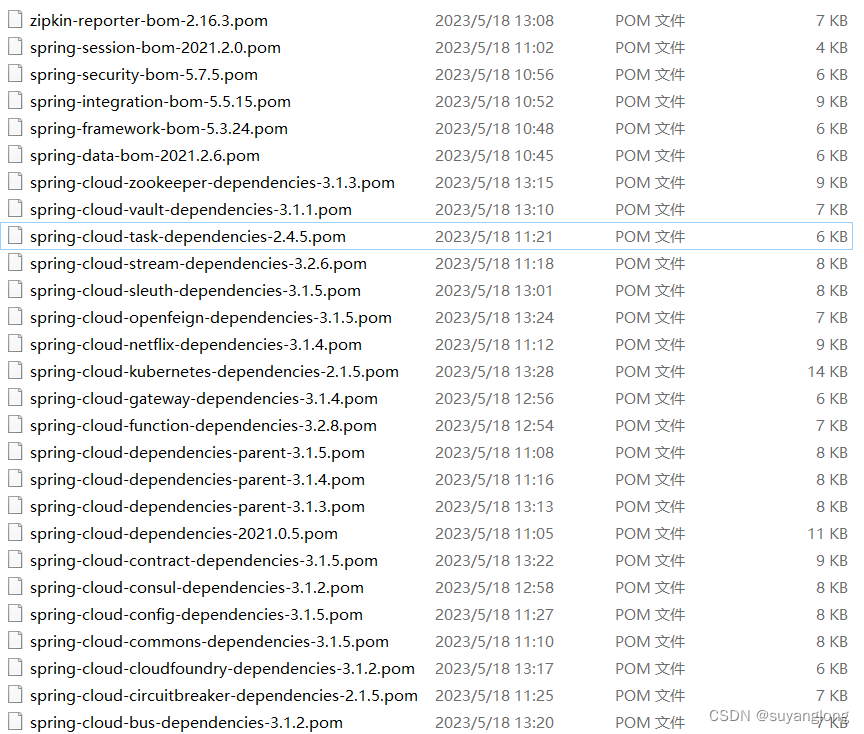Select file name spring-cloud-dependencies-2021.0.5.pom
The height and width of the screenshot is (734, 864).
pyautogui.click(x=184, y=534)
